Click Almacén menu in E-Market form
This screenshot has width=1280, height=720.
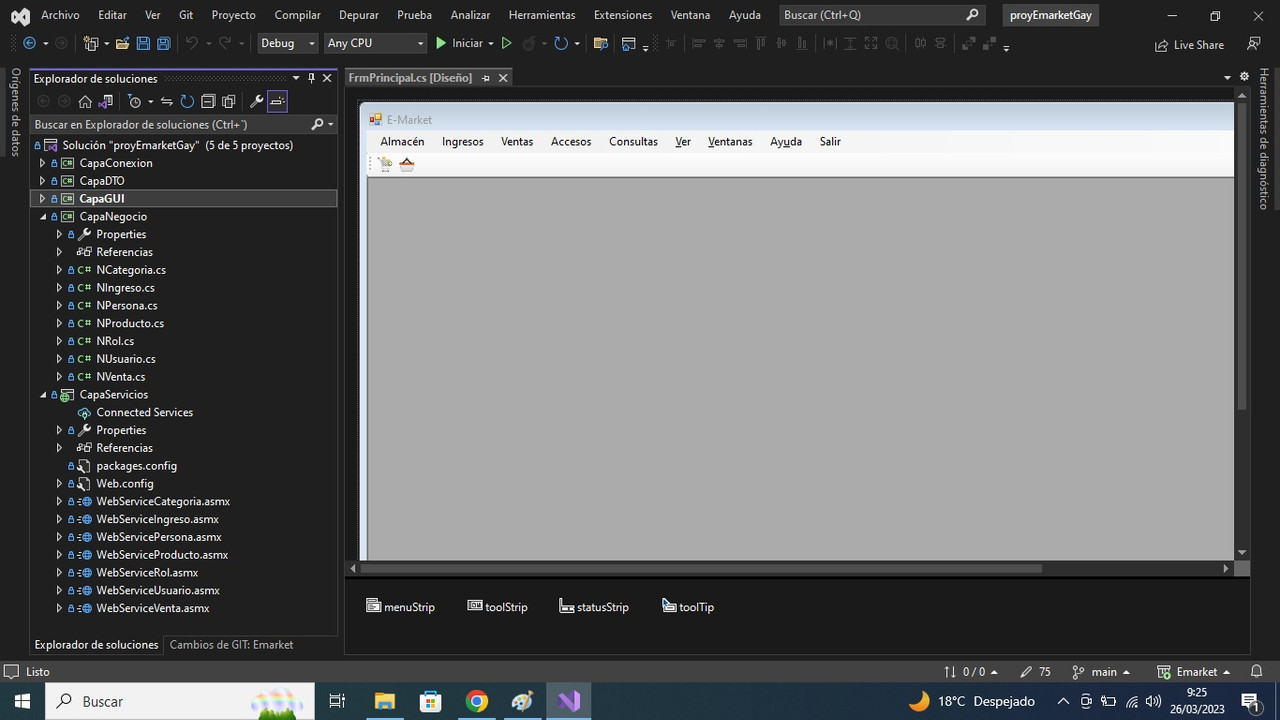402,142
